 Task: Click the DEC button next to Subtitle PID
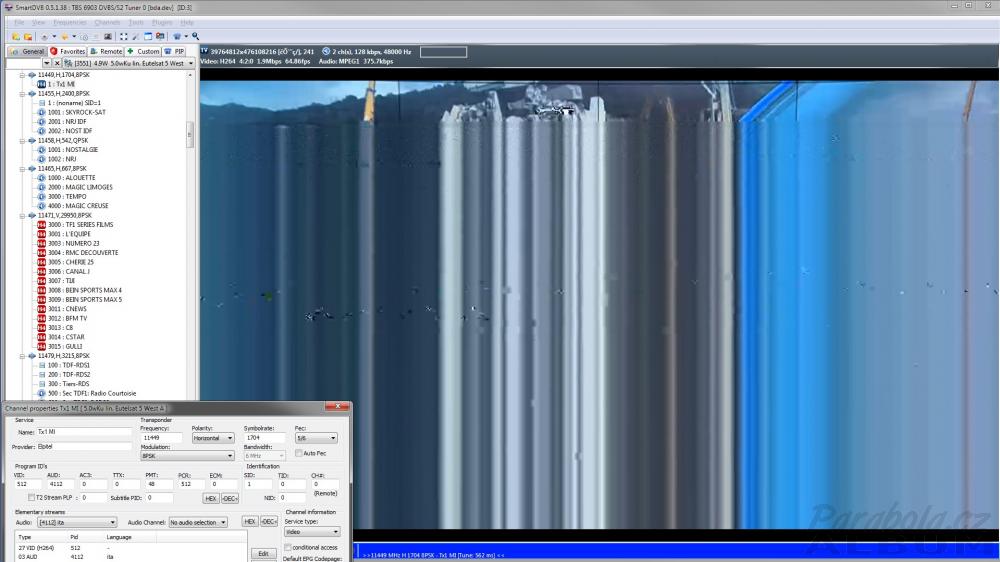point(230,498)
